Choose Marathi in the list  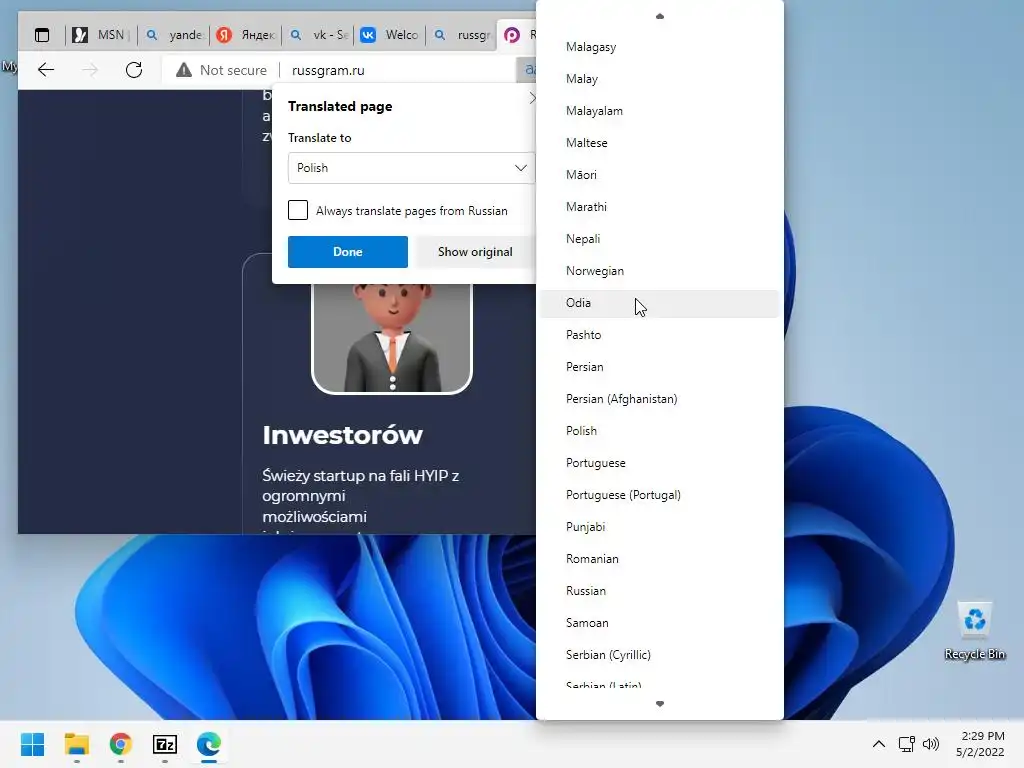660,207
